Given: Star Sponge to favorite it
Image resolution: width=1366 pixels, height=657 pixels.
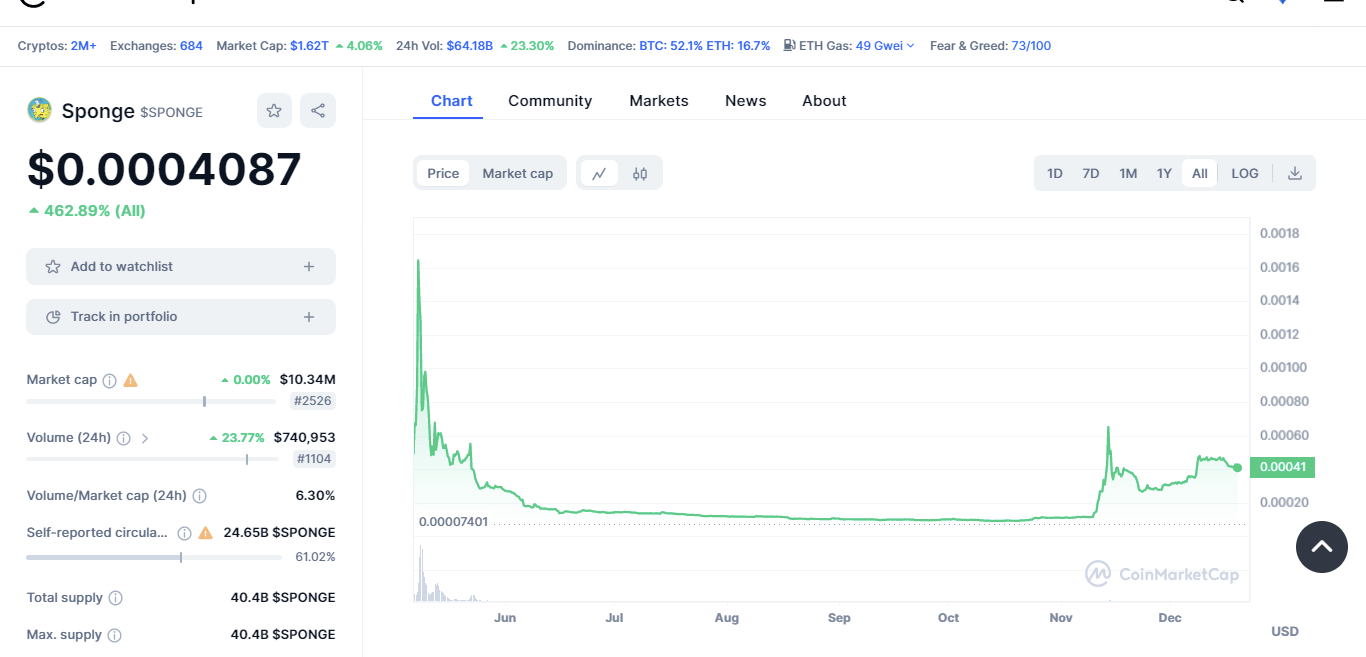Looking at the screenshot, I should tap(274, 111).
